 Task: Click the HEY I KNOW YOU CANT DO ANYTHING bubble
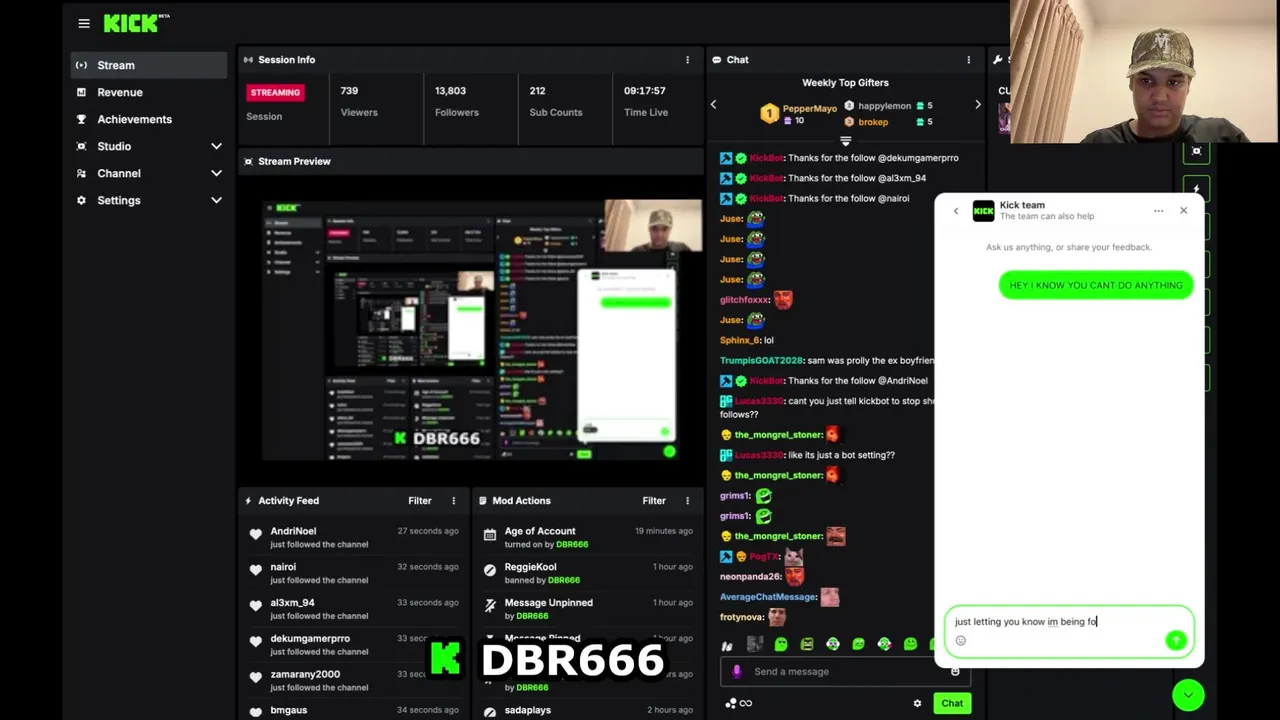(1096, 286)
